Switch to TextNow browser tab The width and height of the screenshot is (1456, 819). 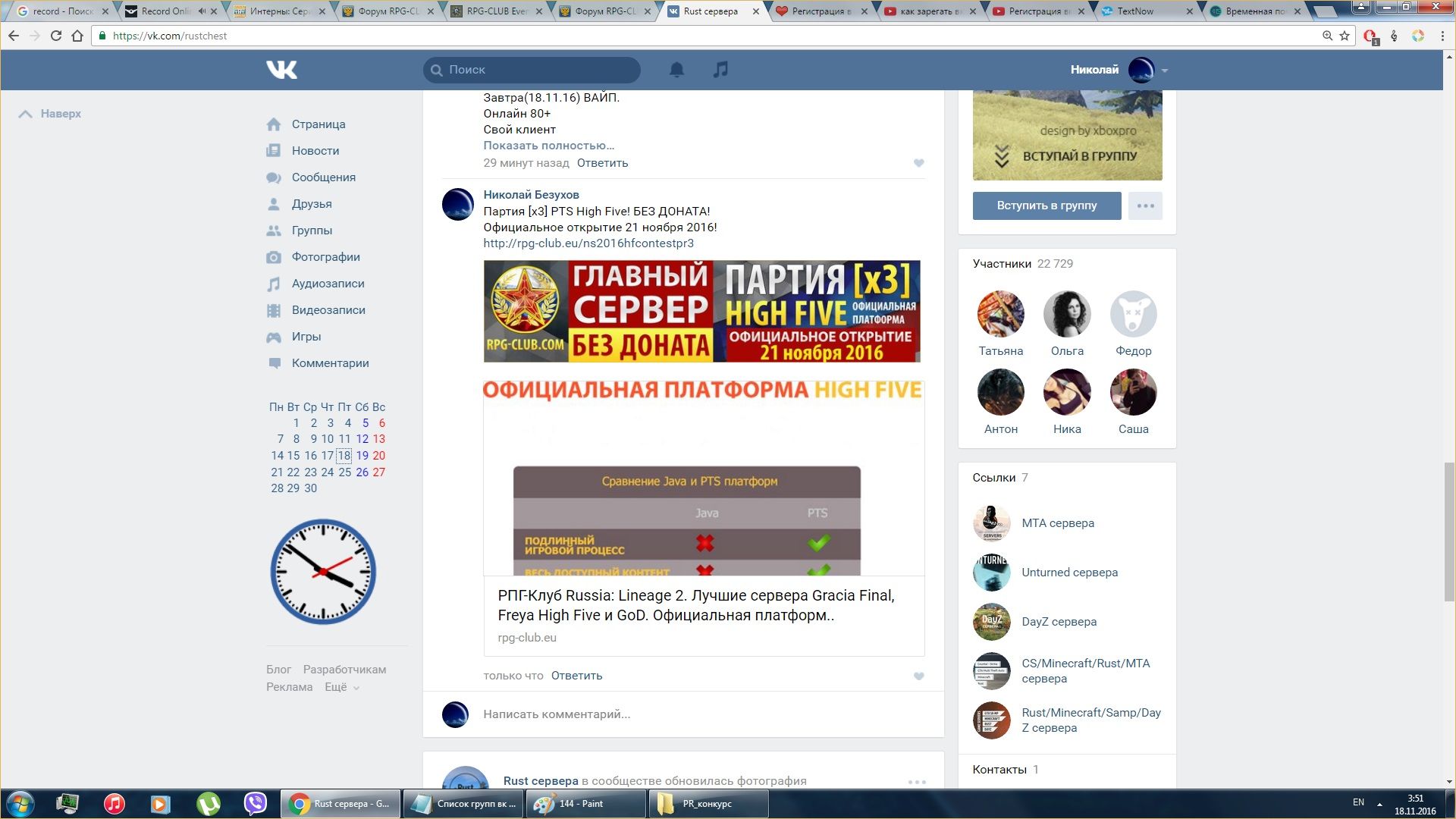click(1145, 11)
